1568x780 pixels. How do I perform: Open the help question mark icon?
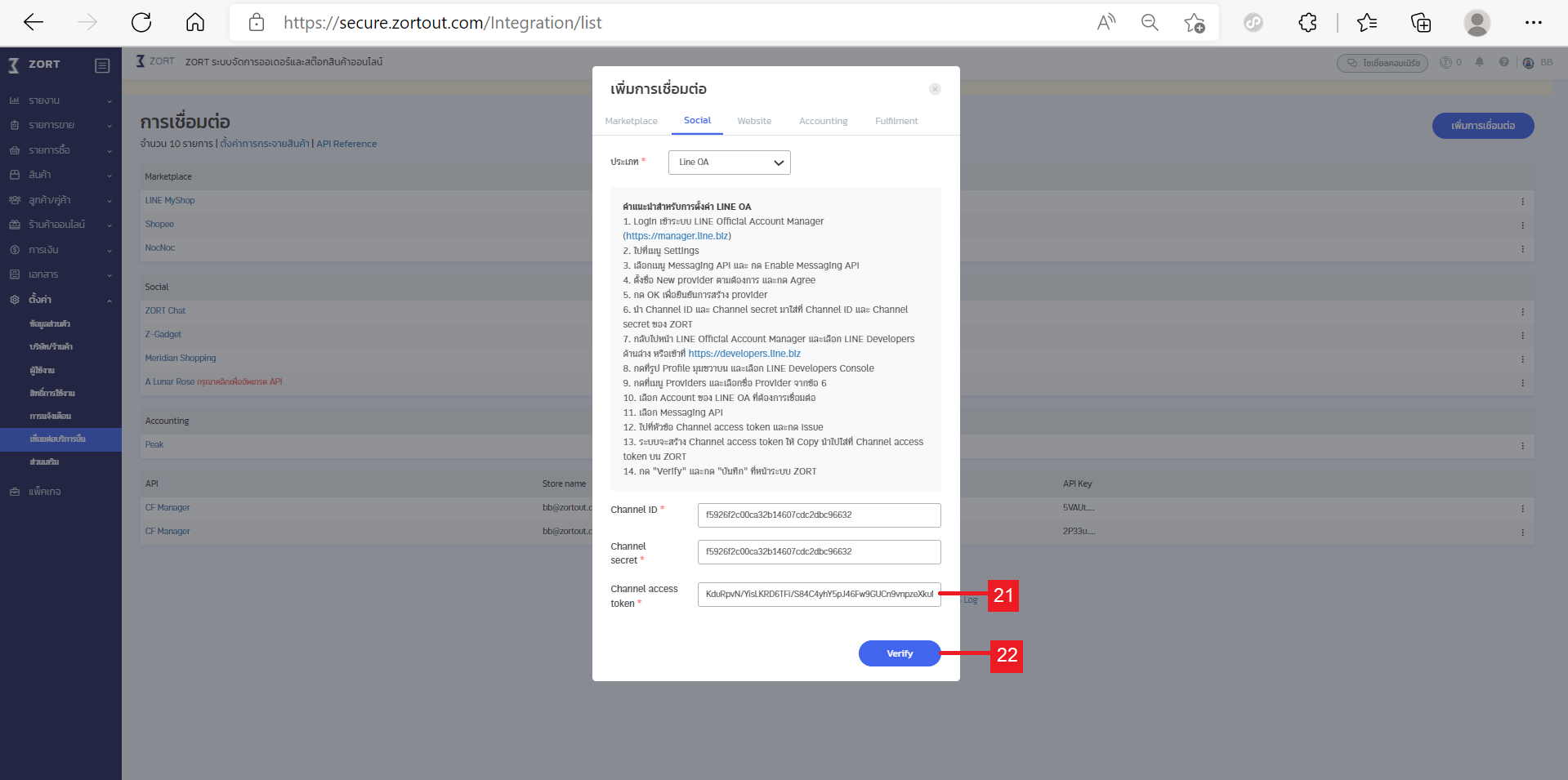click(1504, 62)
